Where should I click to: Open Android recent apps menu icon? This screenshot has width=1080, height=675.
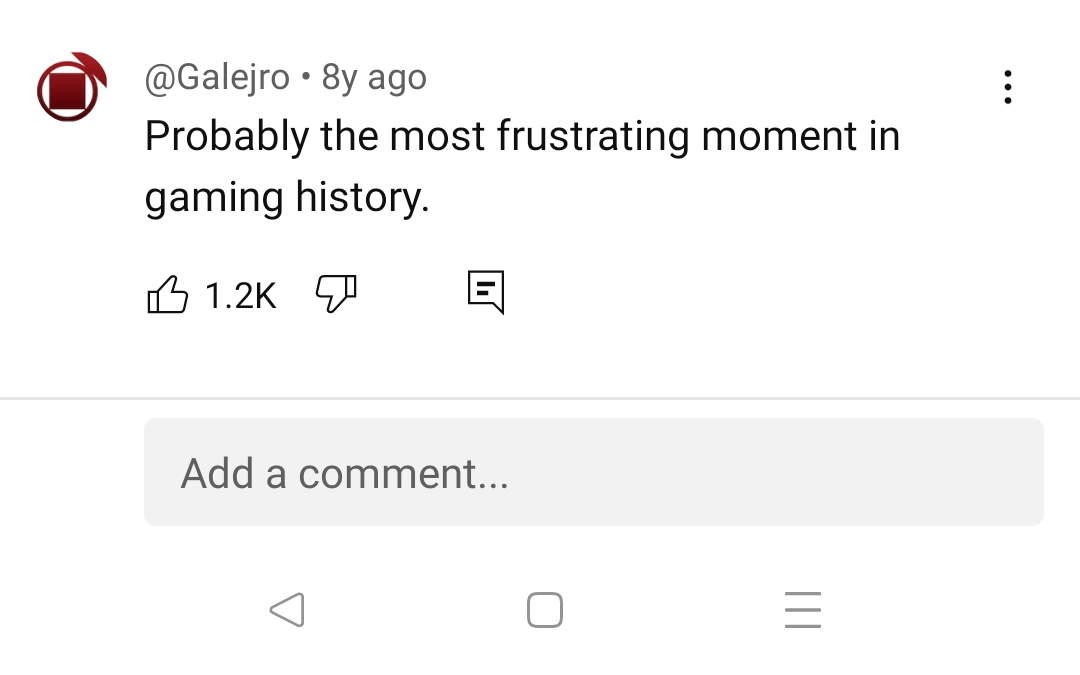[x=802, y=609]
